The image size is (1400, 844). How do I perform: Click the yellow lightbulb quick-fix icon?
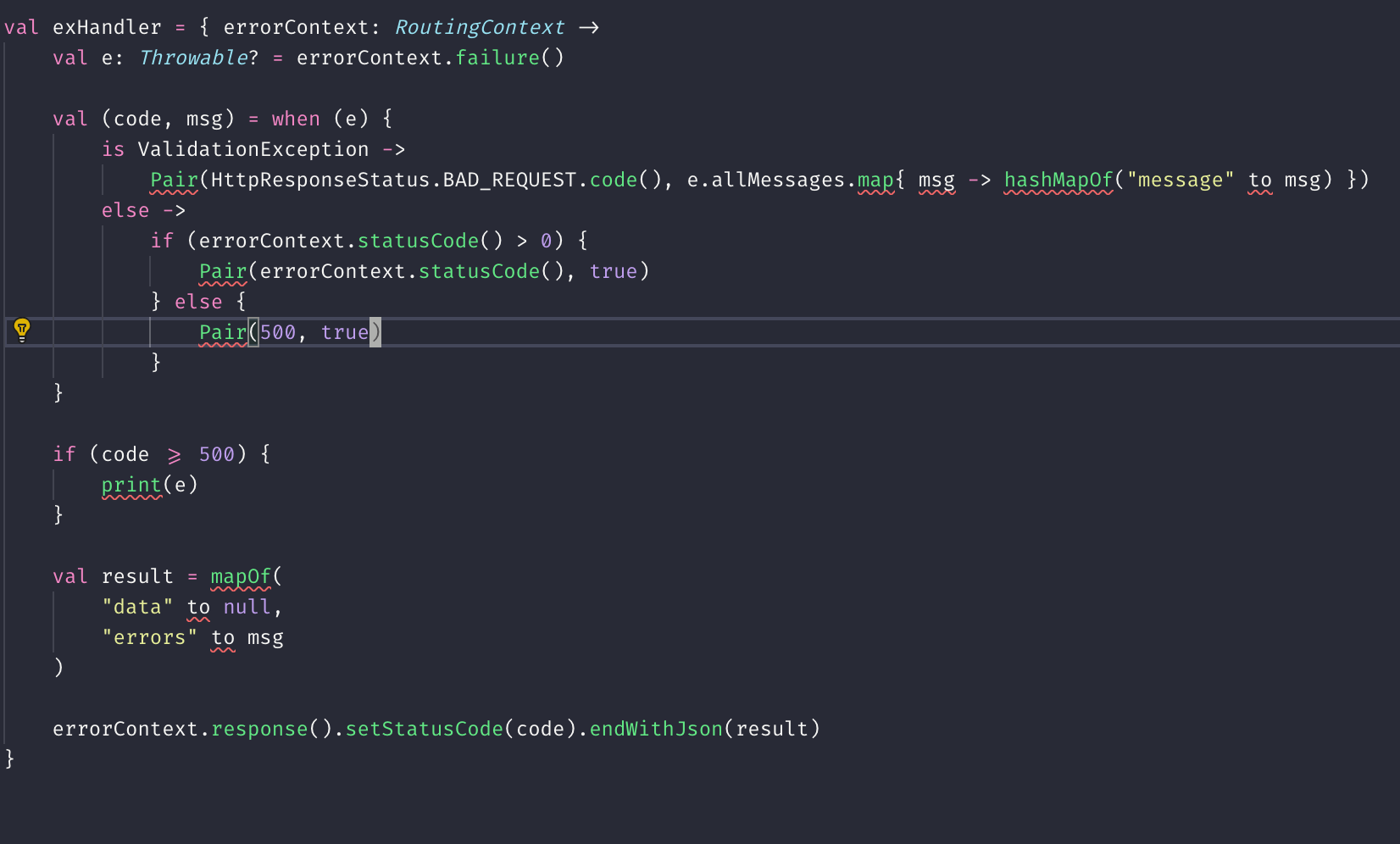pyautogui.click(x=22, y=330)
